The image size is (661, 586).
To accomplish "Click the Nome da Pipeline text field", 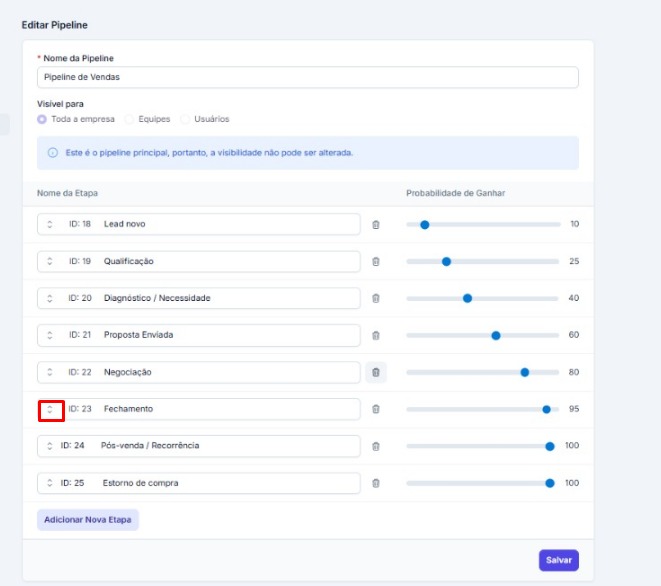I will coord(307,77).
